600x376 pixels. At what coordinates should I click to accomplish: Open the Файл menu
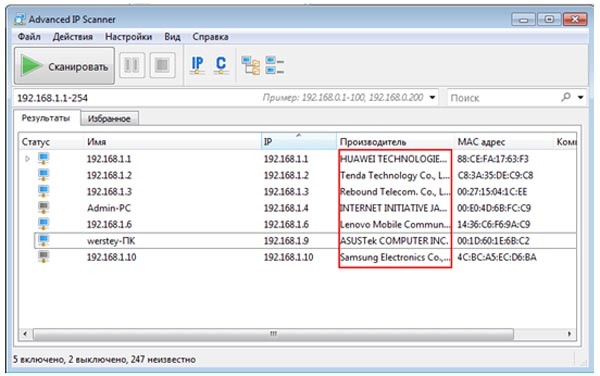[29, 37]
